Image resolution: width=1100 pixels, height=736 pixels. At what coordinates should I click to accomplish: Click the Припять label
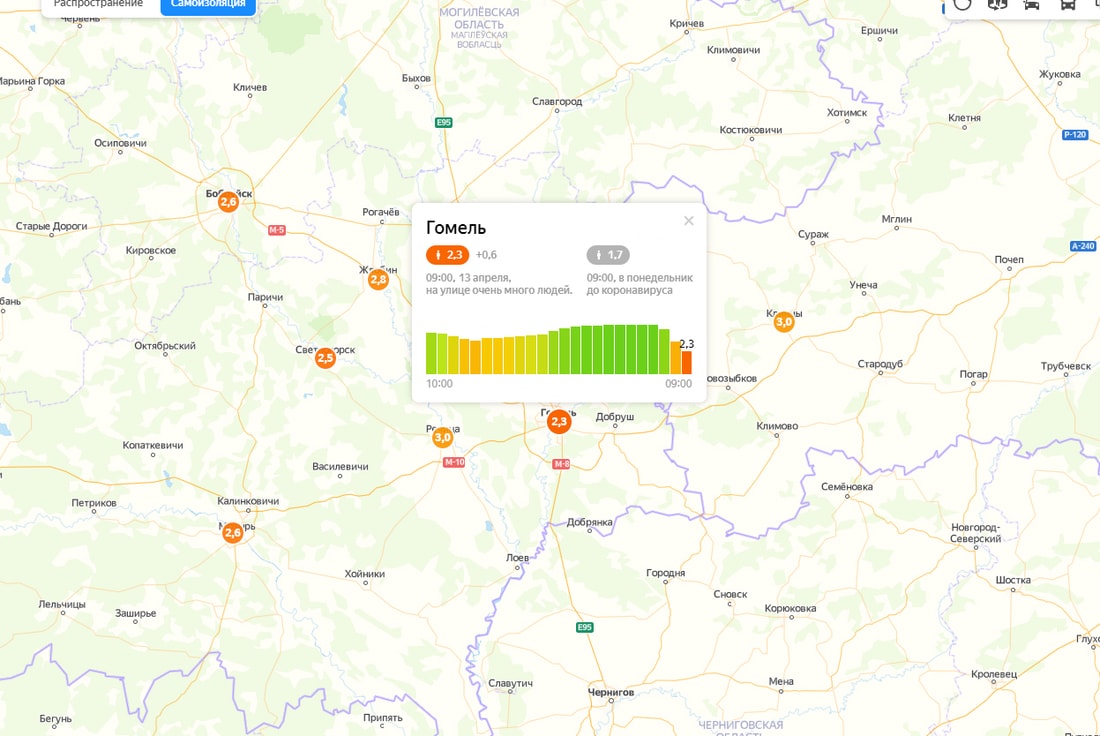pyautogui.click(x=383, y=718)
